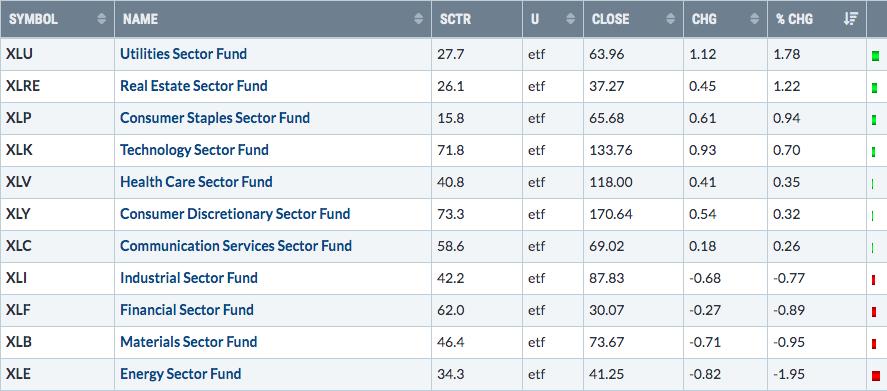887x391 pixels.
Task: Open Technology Sector Fund link
Action: 194,150
